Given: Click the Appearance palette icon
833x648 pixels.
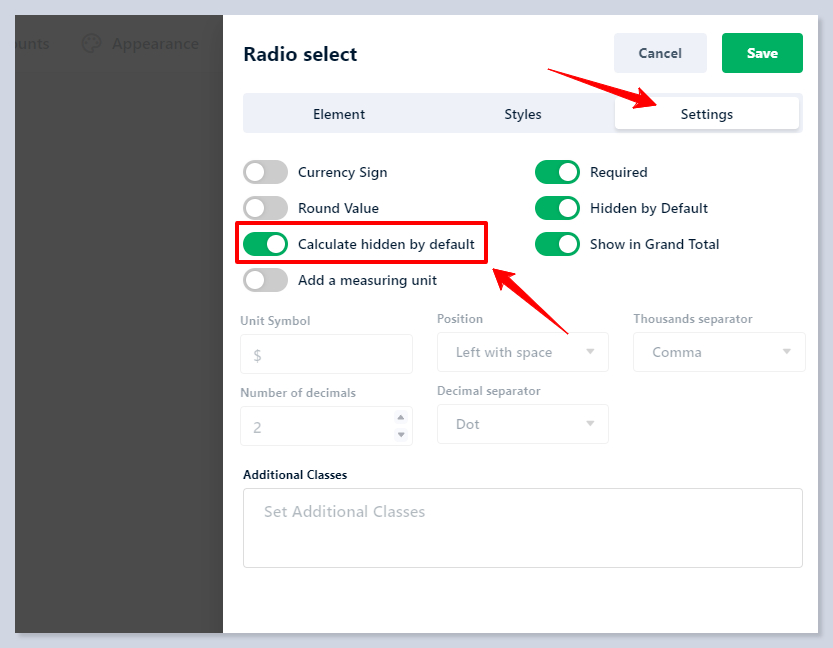Looking at the screenshot, I should click(92, 44).
